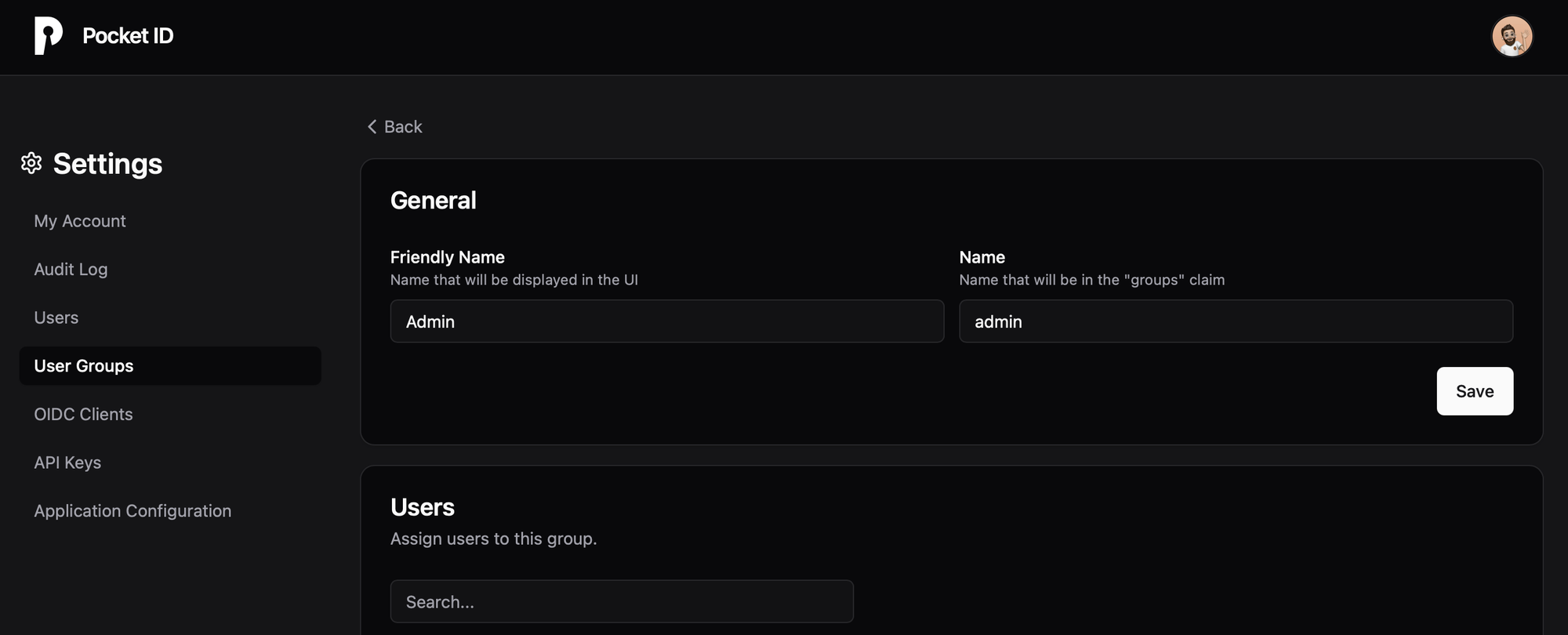1568x635 pixels.
Task: Click the Pocket ID title text
Action: pos(128,36)
